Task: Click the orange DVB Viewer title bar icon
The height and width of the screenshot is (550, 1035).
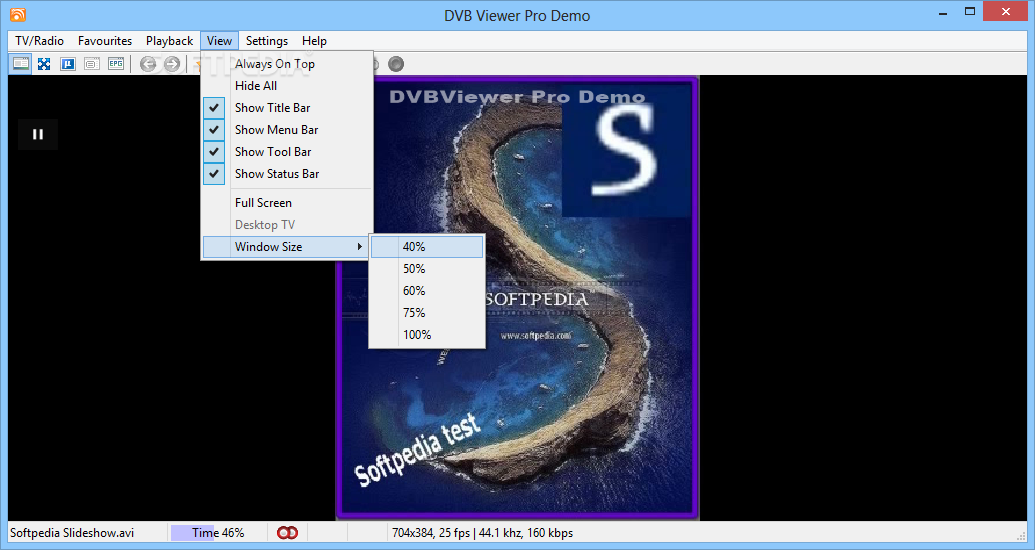Action: coord(18,14)
